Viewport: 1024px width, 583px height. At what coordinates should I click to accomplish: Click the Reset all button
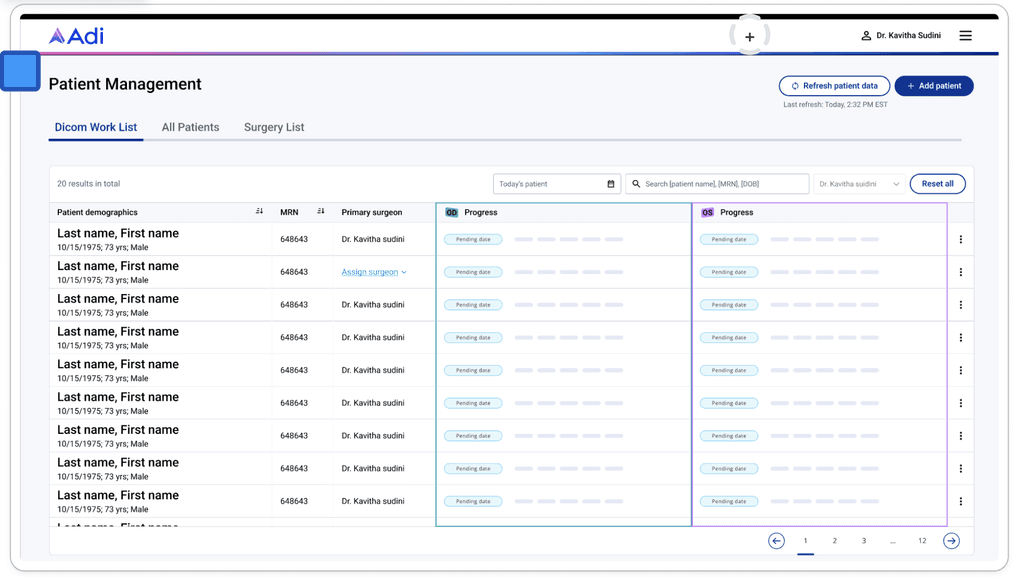tap(938, 184)
